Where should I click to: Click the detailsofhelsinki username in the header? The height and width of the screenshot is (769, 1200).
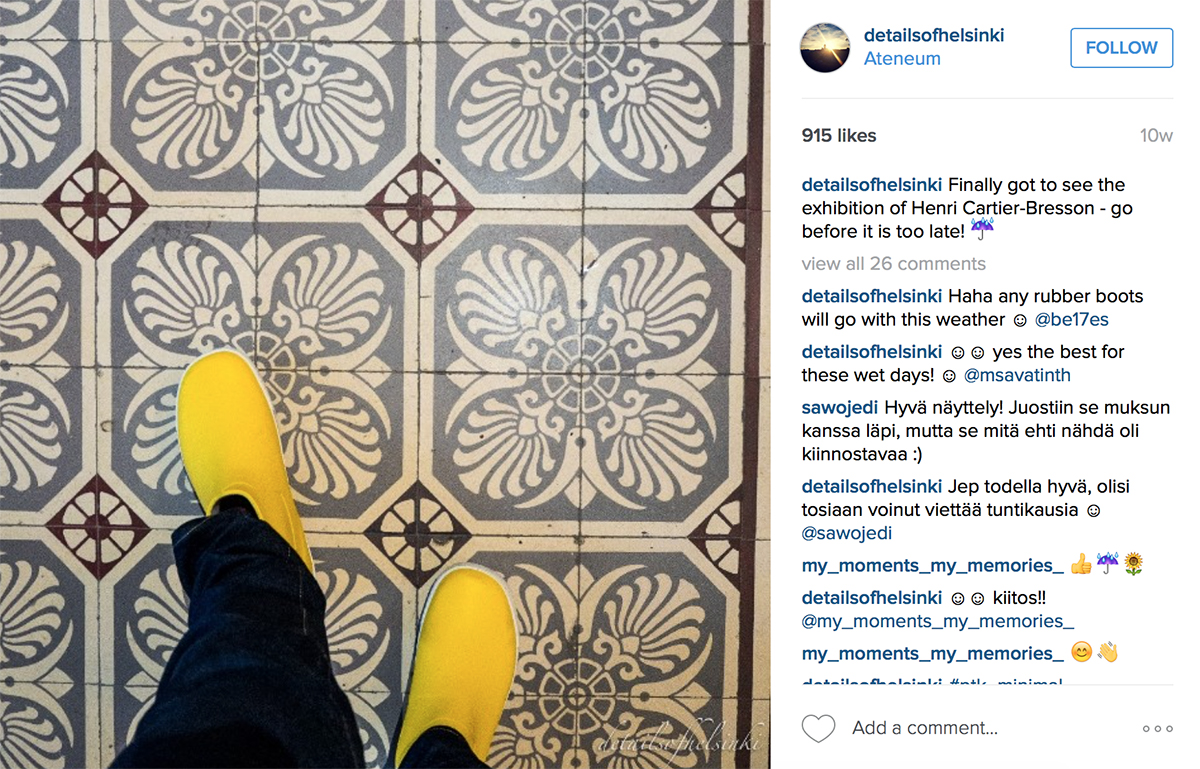coord(934,36)
